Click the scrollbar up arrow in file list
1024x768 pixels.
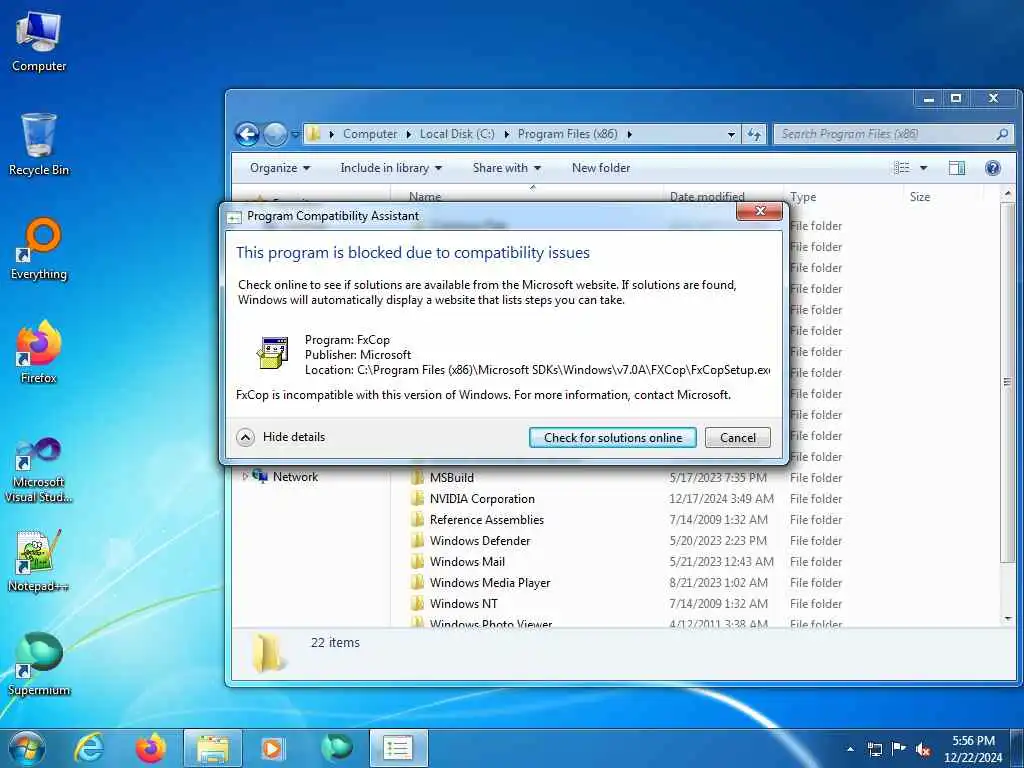click(x=1008, y=194)
